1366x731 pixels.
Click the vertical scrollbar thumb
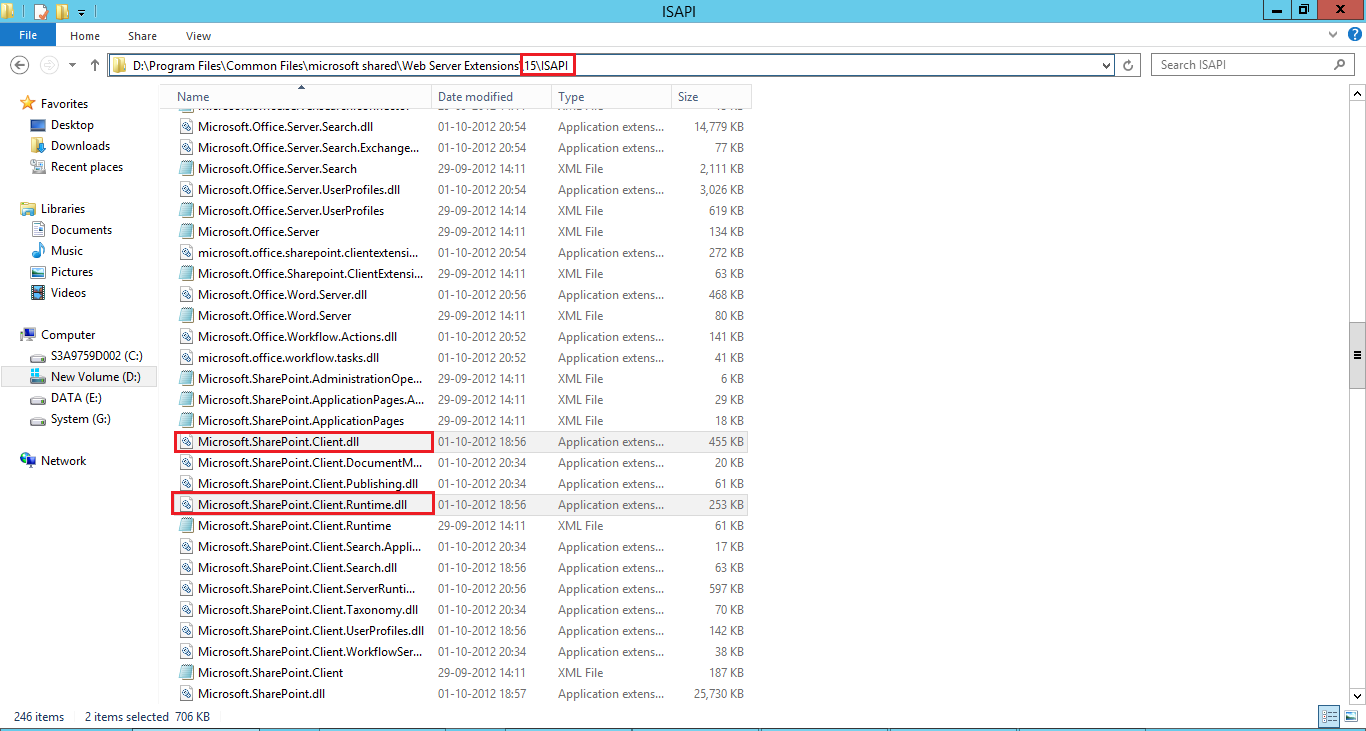click(1357, 355)
